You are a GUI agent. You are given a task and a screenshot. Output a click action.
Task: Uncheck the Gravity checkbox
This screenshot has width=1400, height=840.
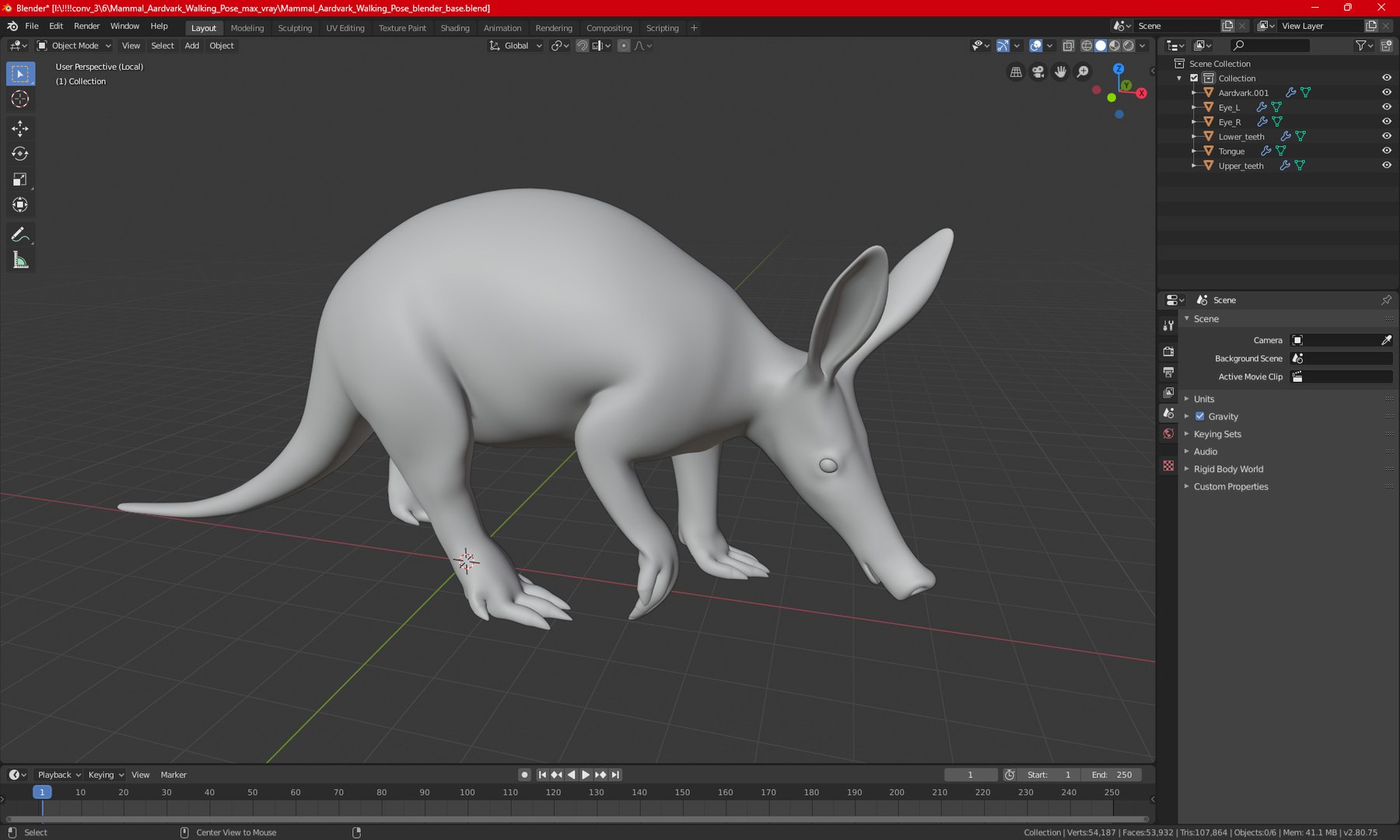(1200, 416)
